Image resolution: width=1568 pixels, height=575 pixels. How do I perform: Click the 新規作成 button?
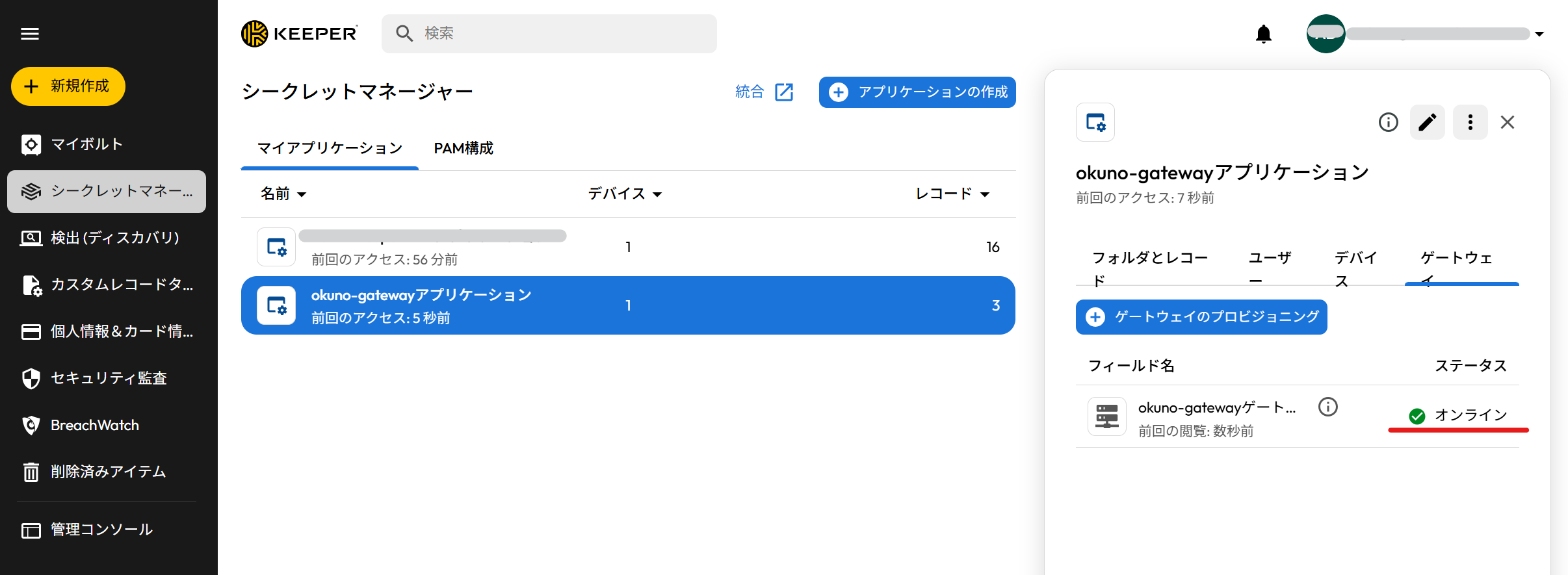[x=68, y=86]
